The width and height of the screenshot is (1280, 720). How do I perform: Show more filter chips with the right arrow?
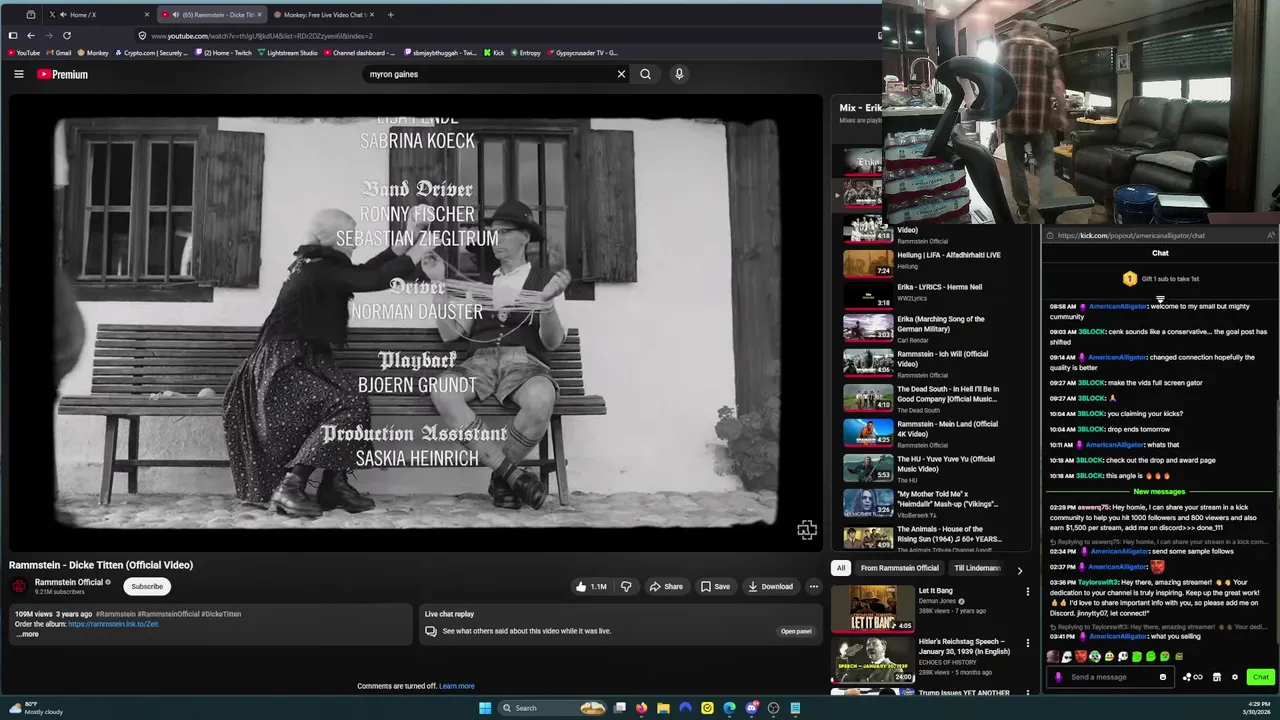(x=1019, y=570)
